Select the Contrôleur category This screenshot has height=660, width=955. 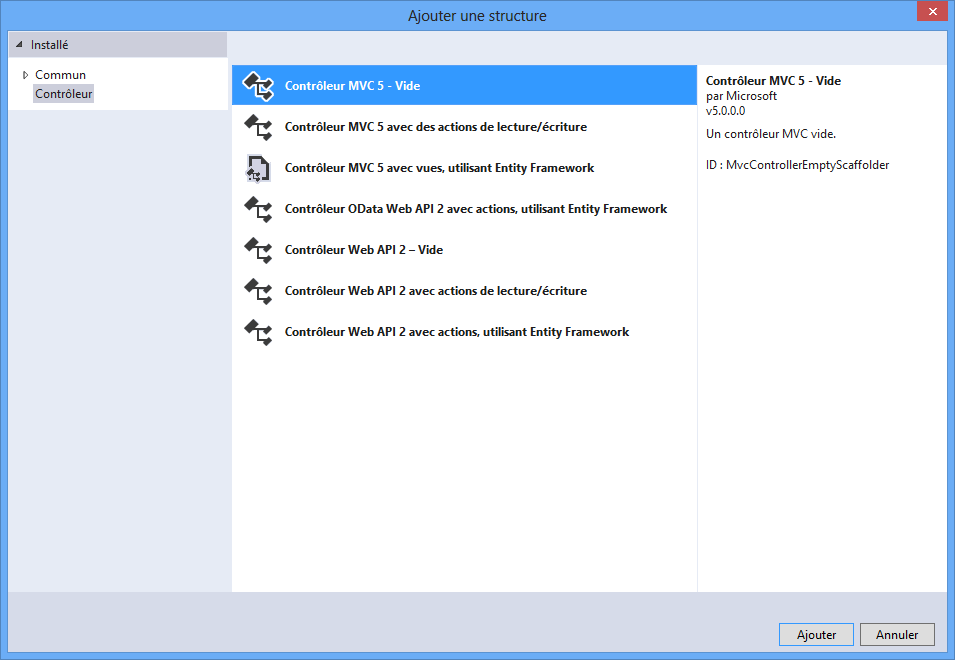(63, 94)
